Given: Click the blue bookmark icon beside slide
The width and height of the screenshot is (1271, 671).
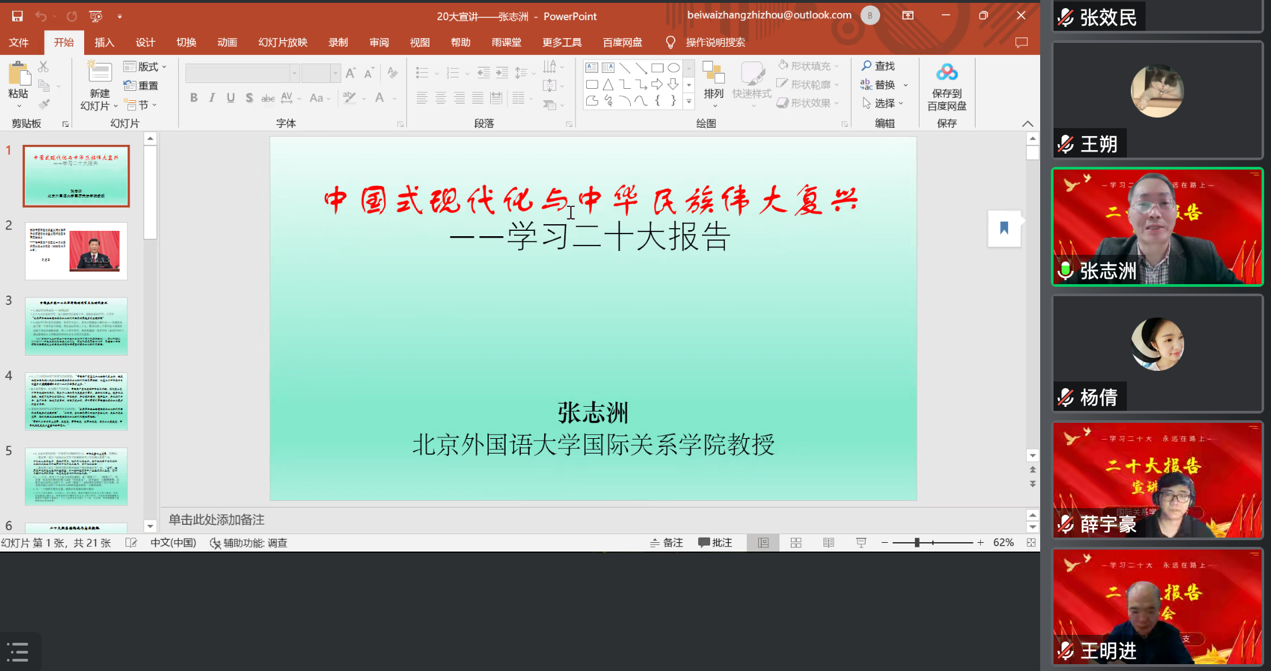Looking at the screenshot, I should (x=1004, y=228).
